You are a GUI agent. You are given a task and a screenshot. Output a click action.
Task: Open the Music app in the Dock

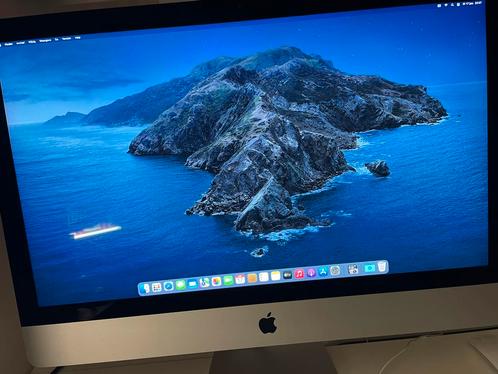click(x=299, y=274)
